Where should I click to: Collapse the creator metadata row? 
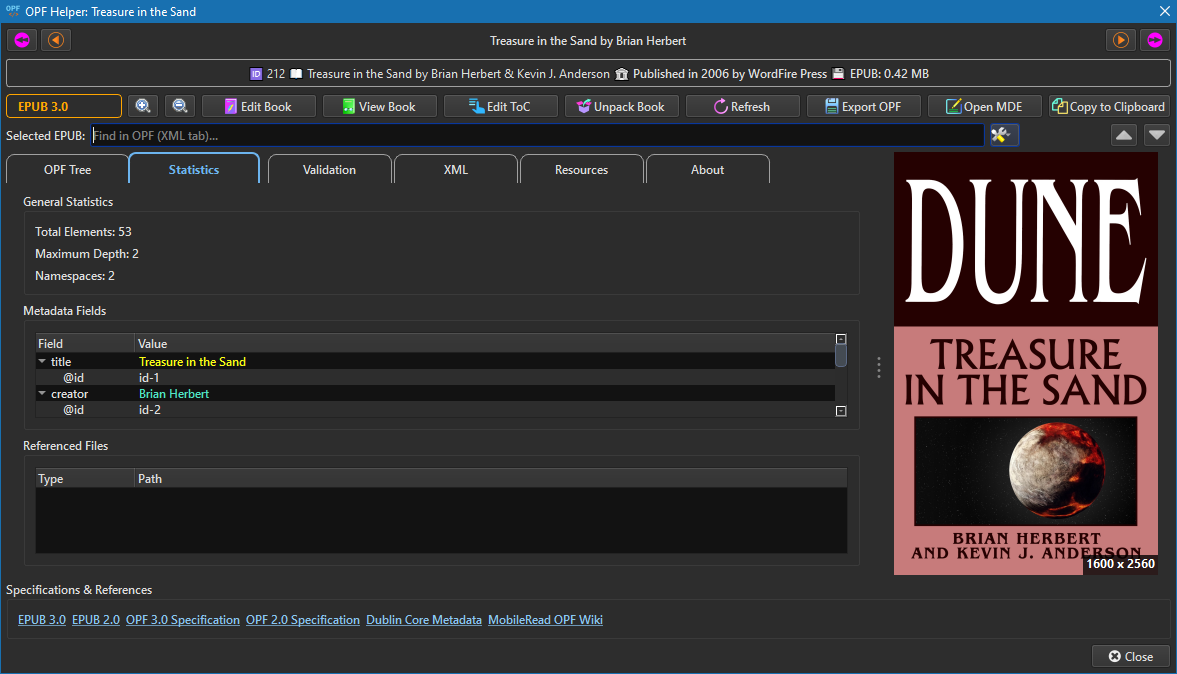tap(43, 394)
